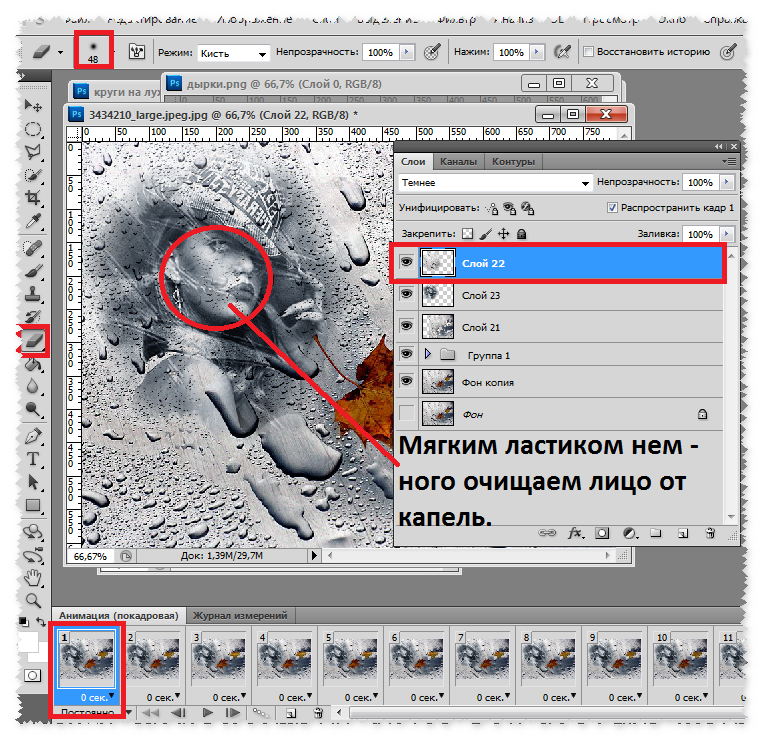
Task: Select the Brush tool
Action: [33, 271]
